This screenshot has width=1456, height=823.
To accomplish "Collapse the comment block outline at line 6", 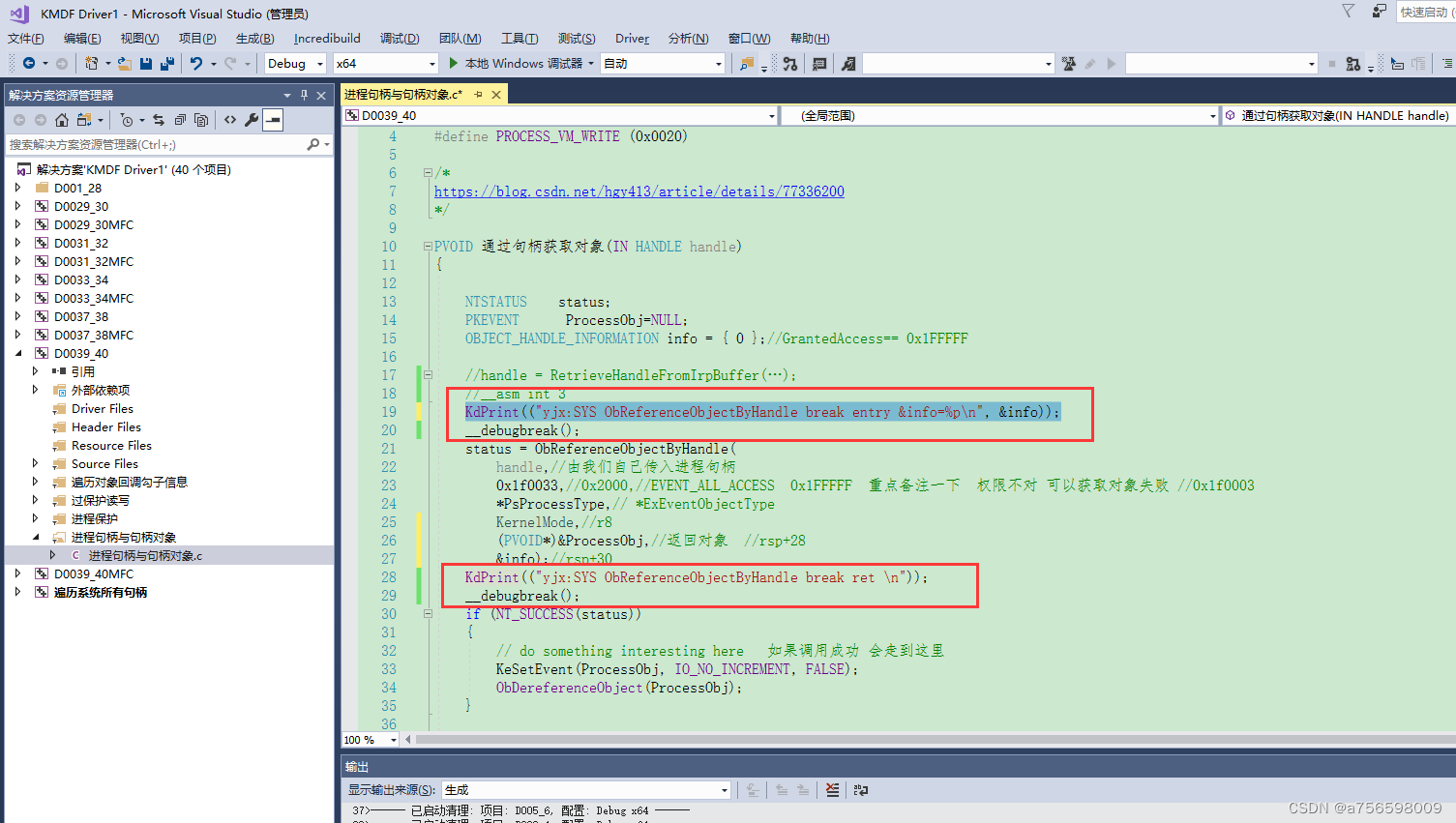I will point(428,172).
